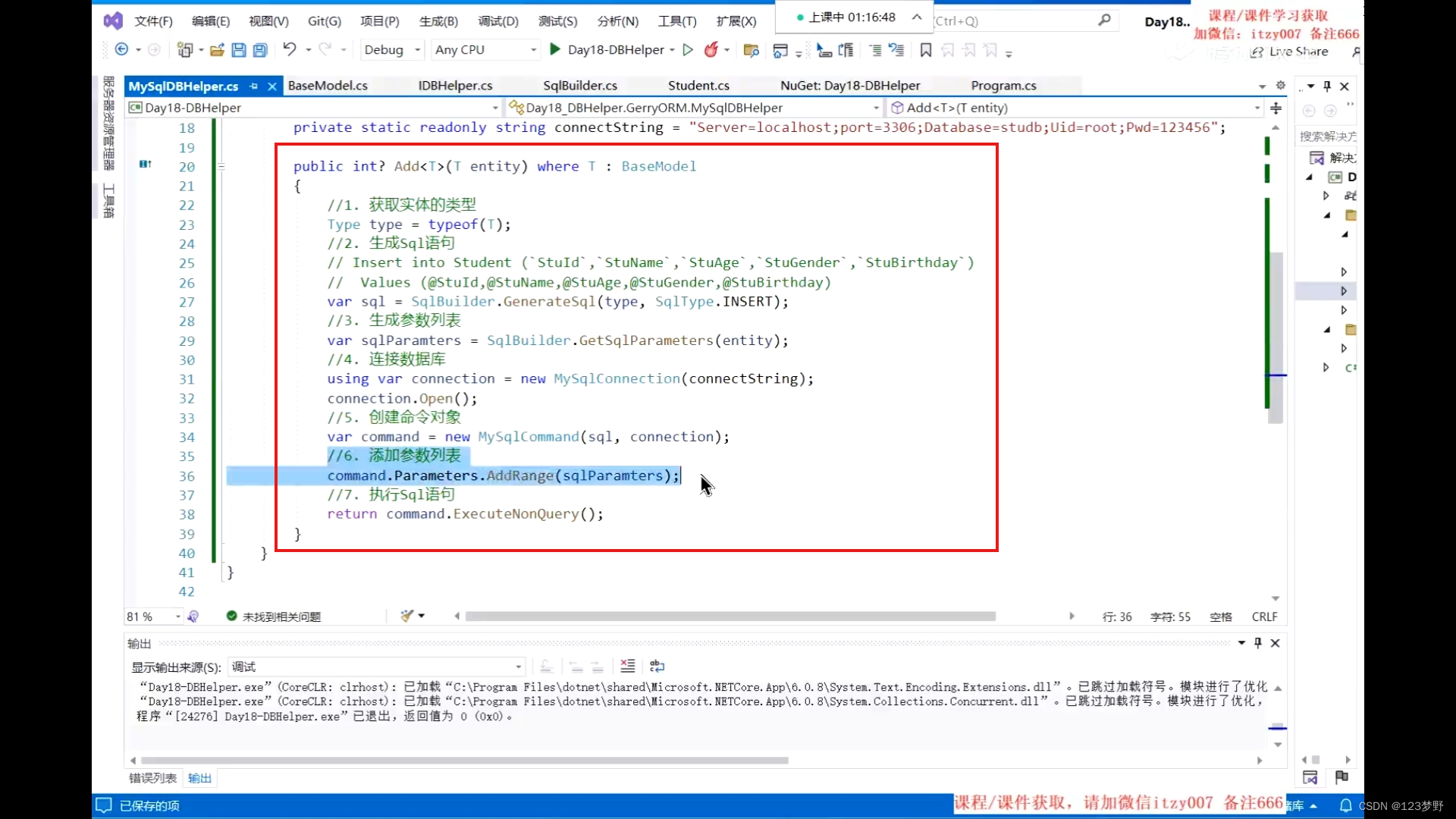Viewport: 1456px width, 819px height.
Task: Click the Undo arrow icon
Action: [x=289, y=49]
